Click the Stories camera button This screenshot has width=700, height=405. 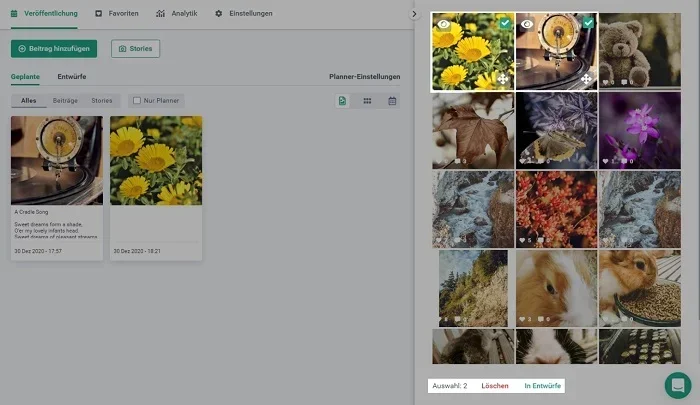pos(135,48)
